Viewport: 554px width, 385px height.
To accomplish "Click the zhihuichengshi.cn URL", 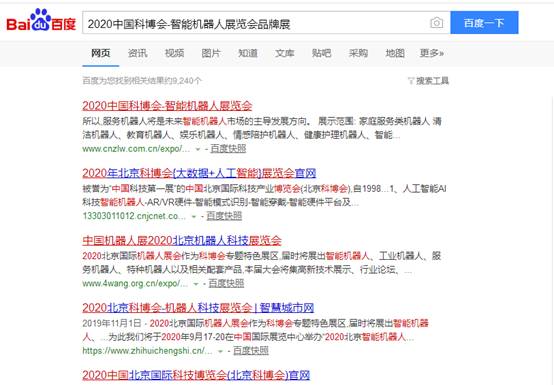I will [147, 351].
